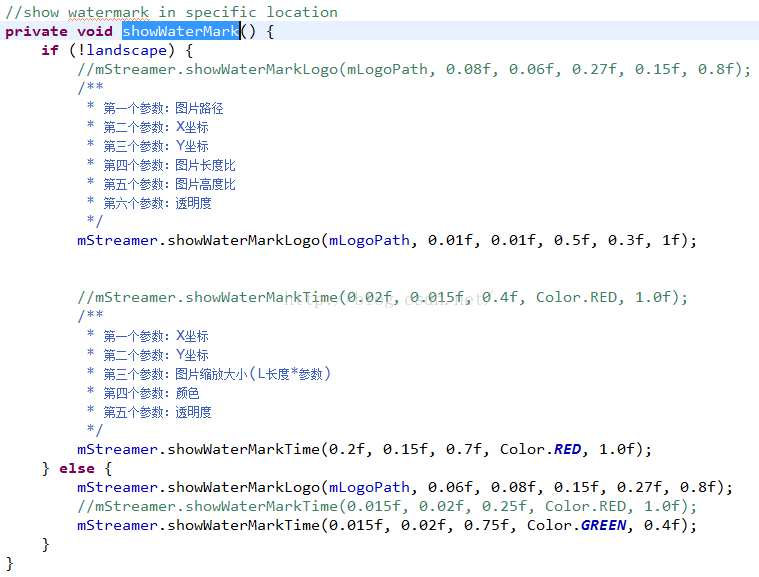This screenshot has width=759, height=577.
Task: Click the commented showWaterMarkTime line with 0.4f
Action: (382, 297)
